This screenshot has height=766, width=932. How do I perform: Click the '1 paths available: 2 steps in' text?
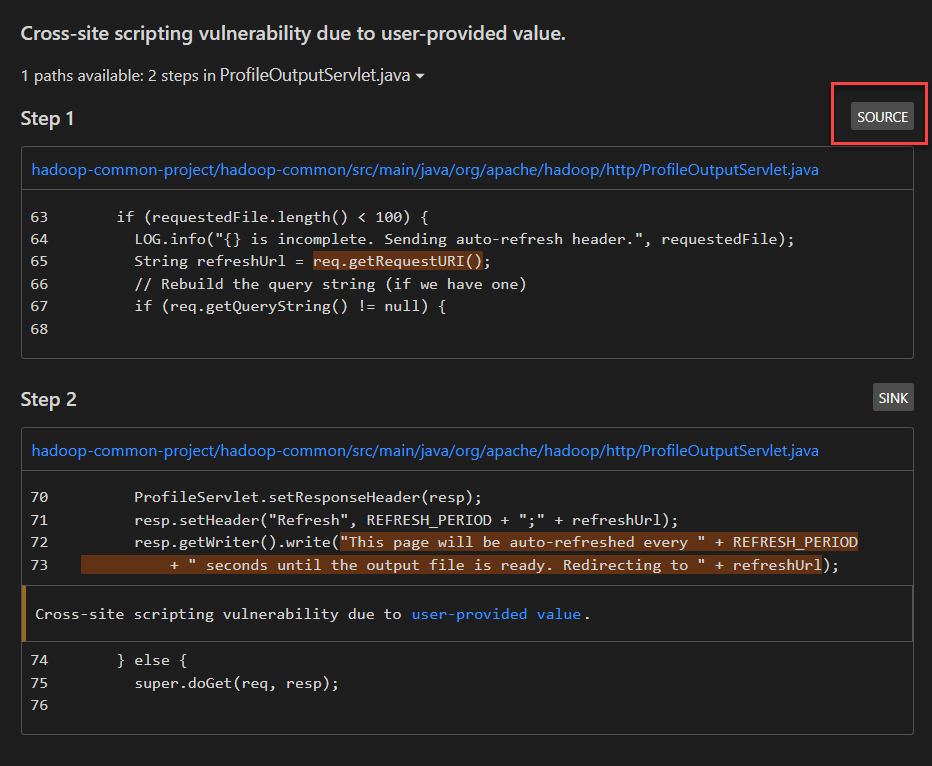[118, 76]
